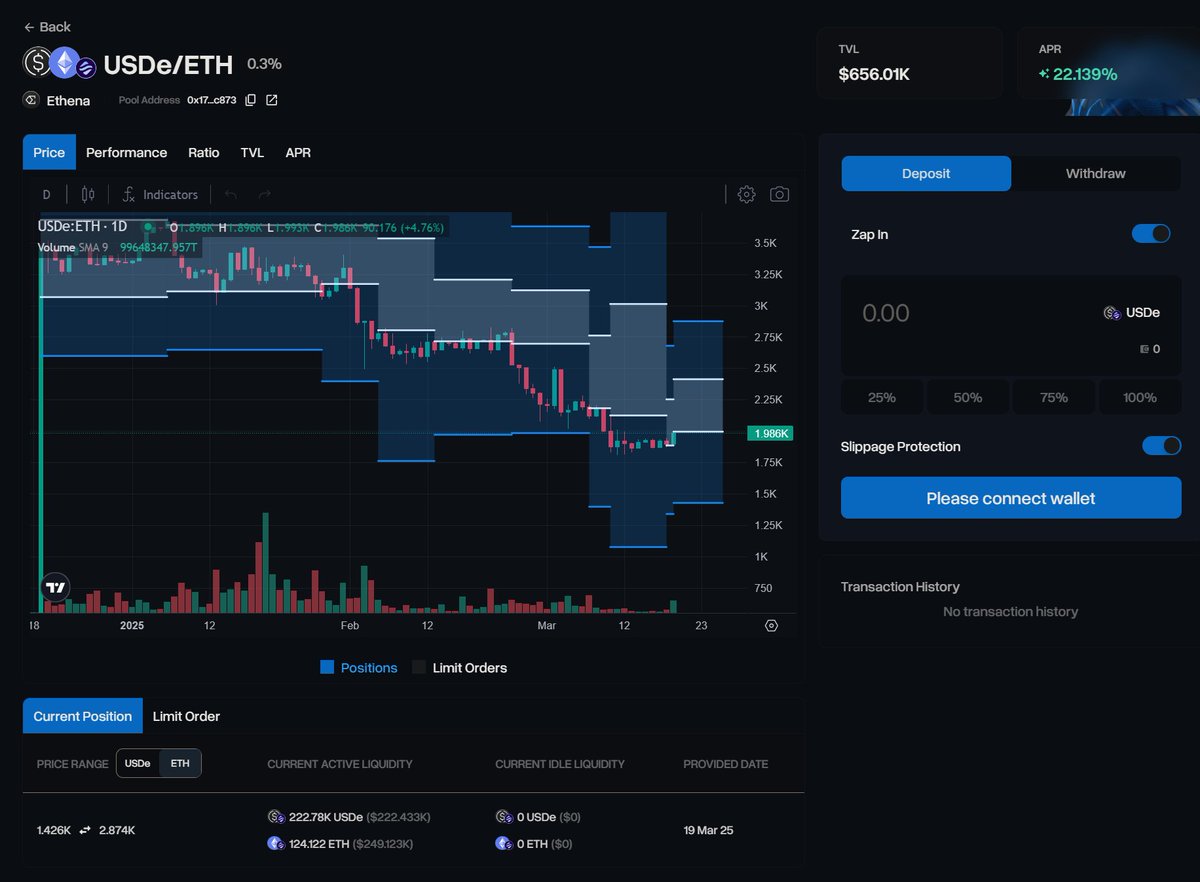Switch to the TVL chart tab
The height and width of the screenshot is (882, 1200).
[x=252, y=153]
